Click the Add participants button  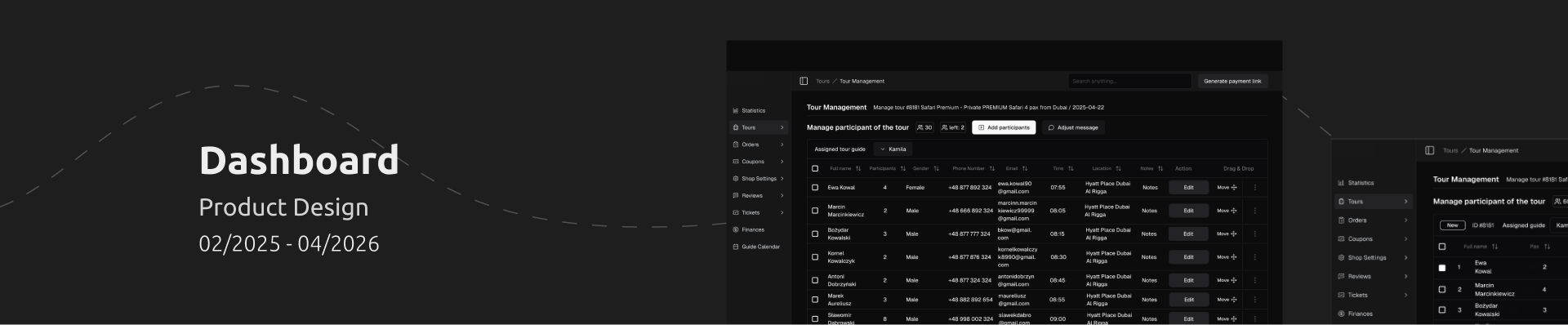point(1004,127)
